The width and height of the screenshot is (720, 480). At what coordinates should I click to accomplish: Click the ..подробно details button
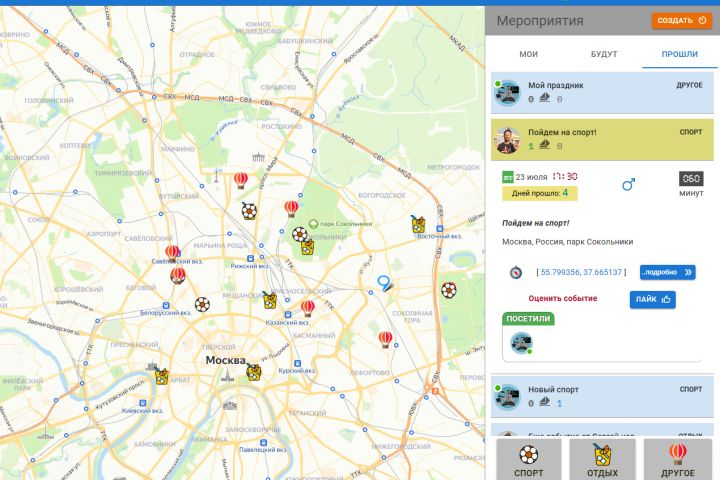pyautogui.click(x=667, y=272)
